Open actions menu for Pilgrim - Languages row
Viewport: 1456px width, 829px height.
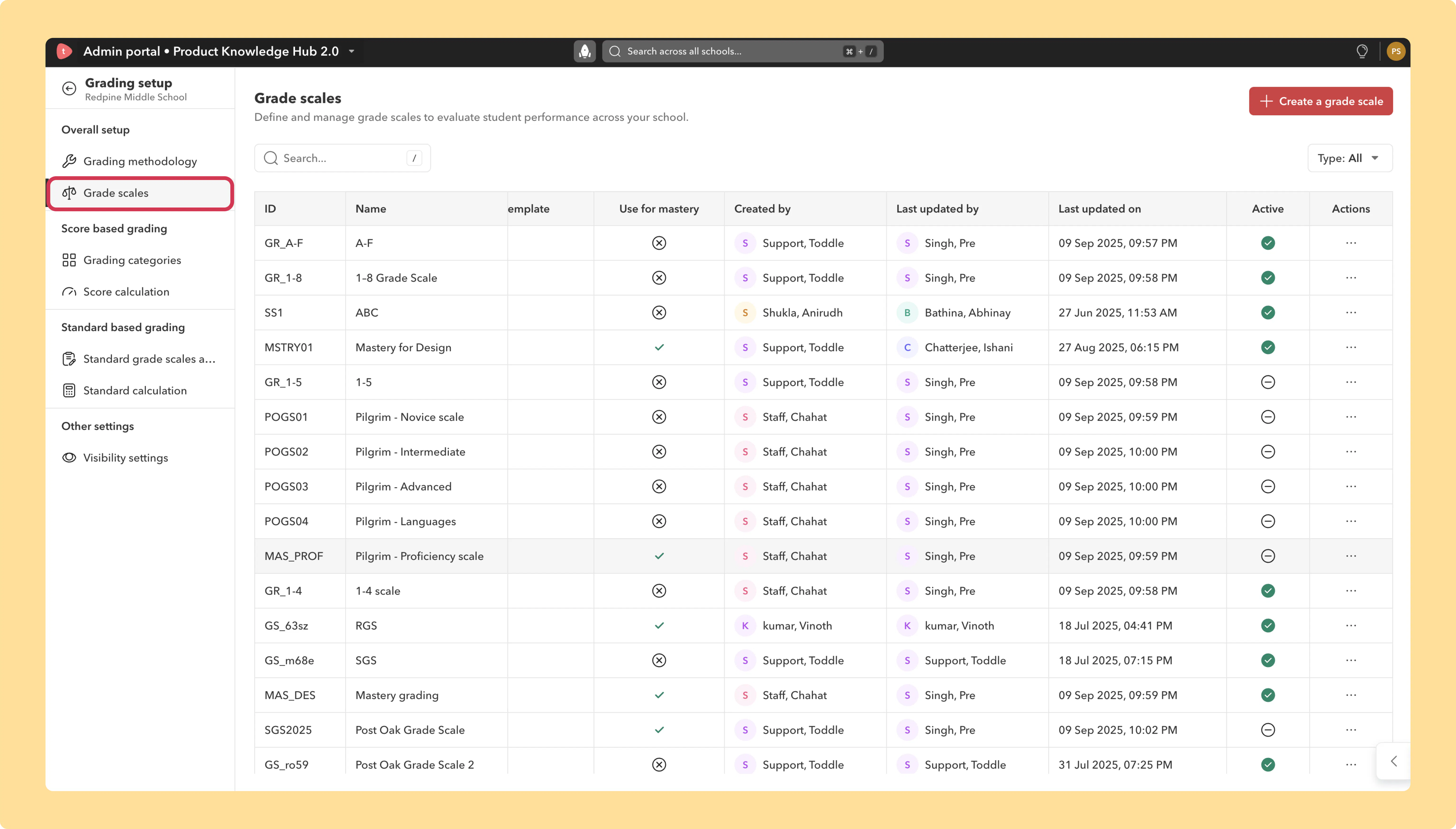point(1351,521)
